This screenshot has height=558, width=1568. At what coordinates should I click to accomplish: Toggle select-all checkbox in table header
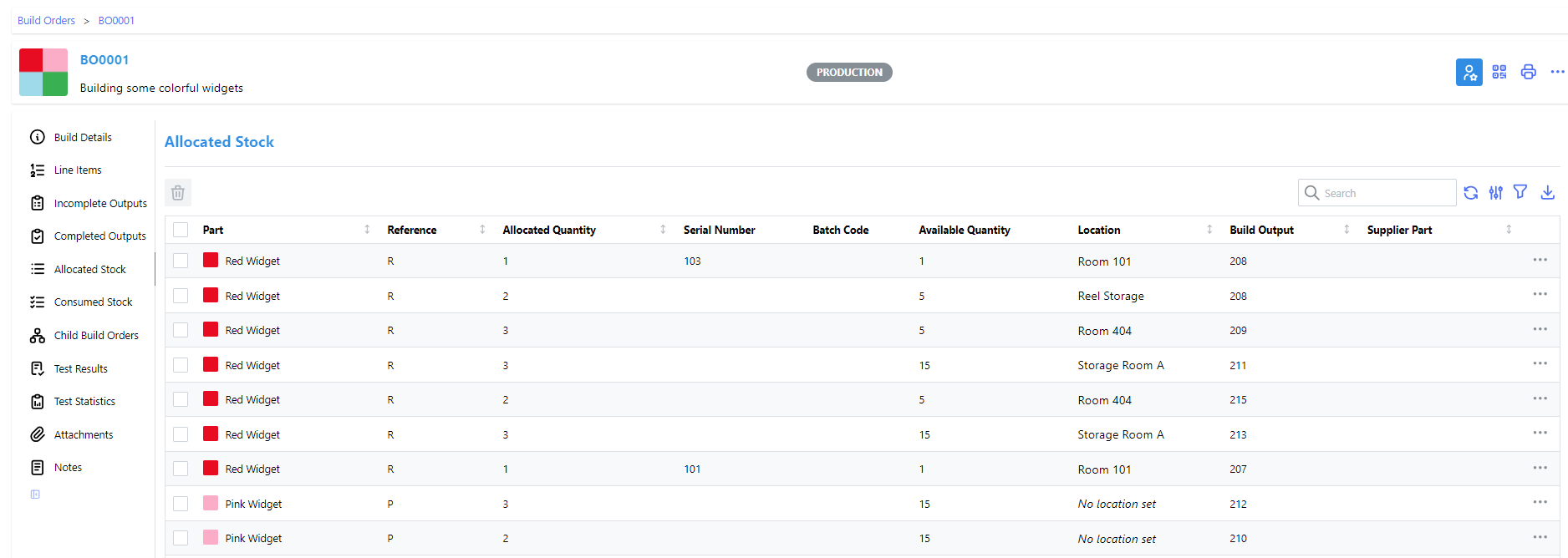tap(181, 230)
